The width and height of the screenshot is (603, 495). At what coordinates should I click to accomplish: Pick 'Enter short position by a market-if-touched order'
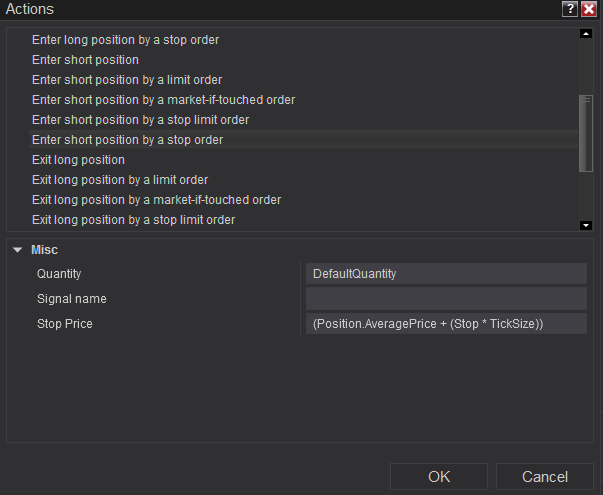click(x=163, y=100)
